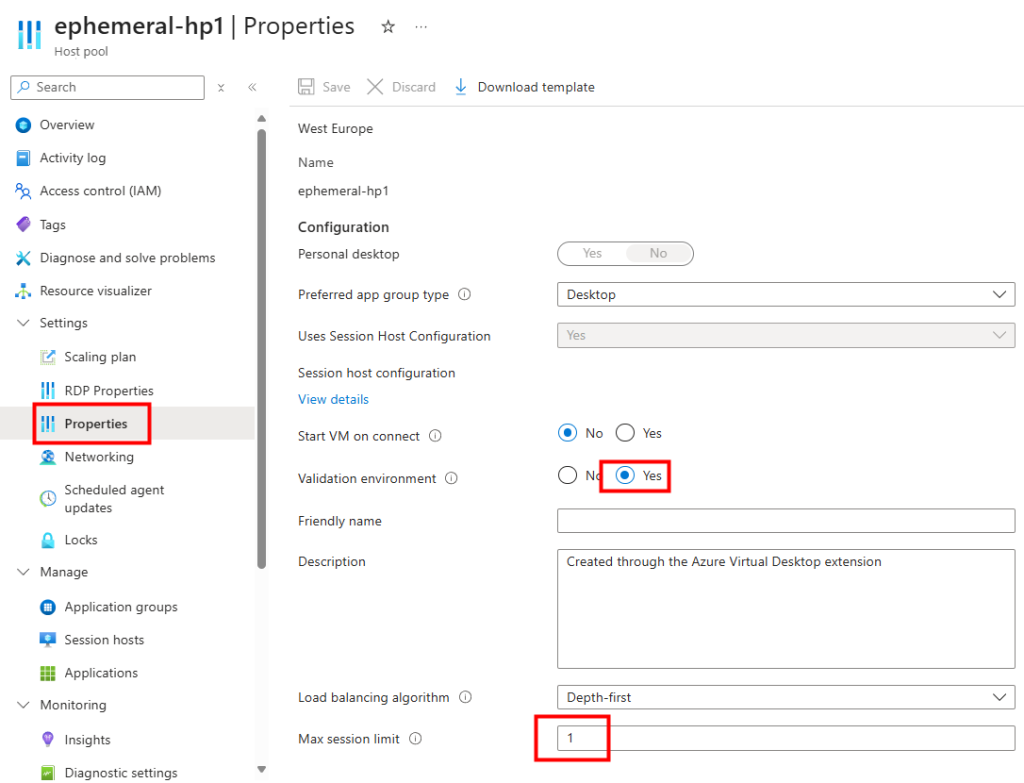Click the Application groups icon
Viewport: 1024px width, 783px height.
[48, 607]
